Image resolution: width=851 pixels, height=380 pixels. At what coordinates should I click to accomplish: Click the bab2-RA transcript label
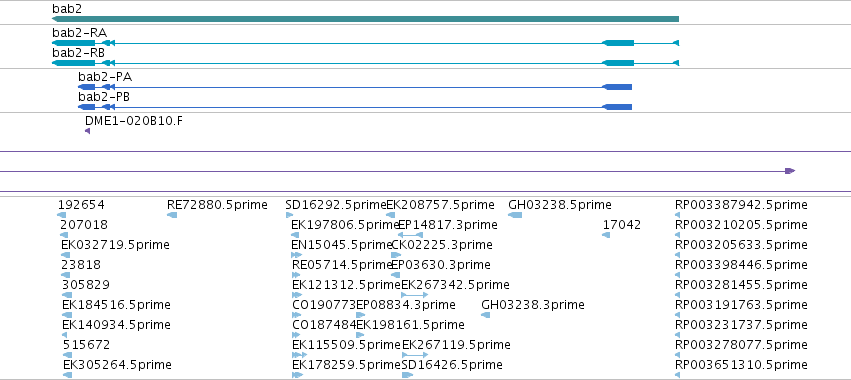tap(79, 33)
